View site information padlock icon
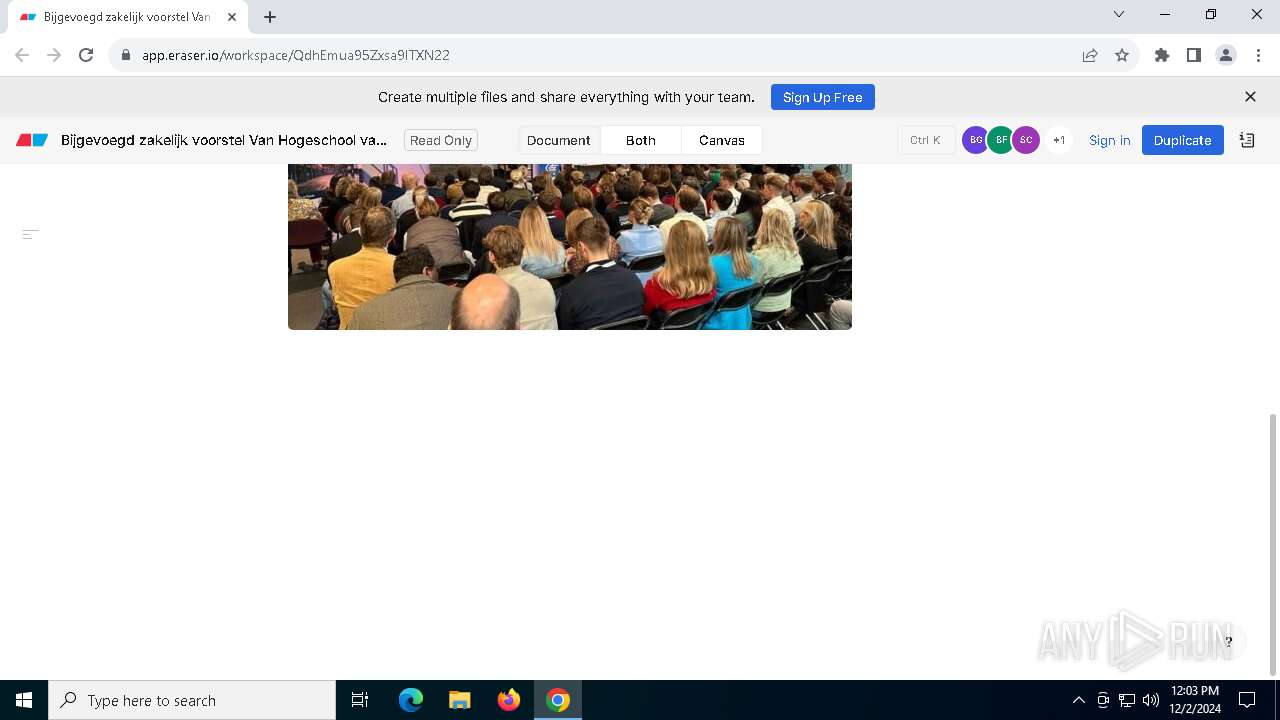This screenshot has height=720, width=1280. tap(126, 55)
